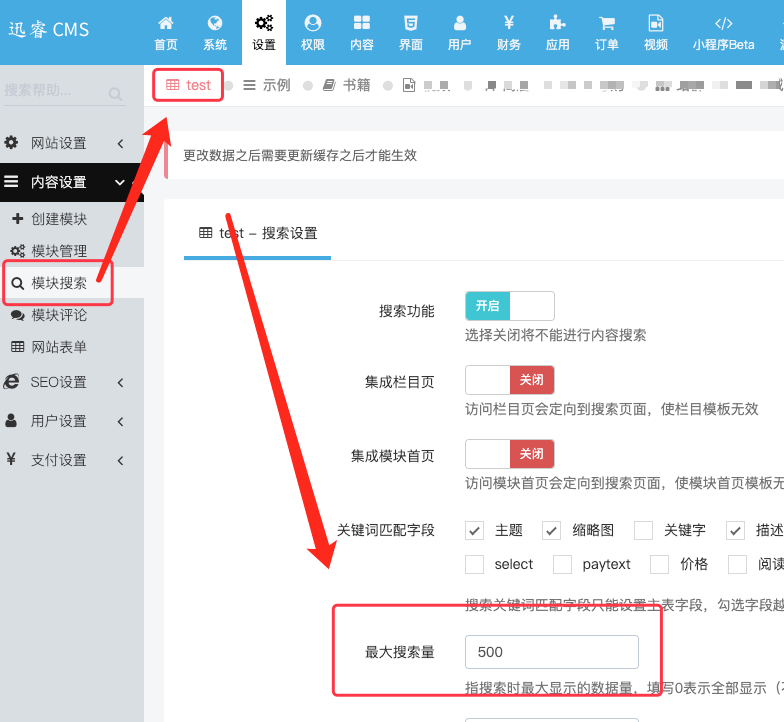Expand the SEO设置 chevron
Screen dimensions: 784x722
pyautogui.click(x=120, y=382)
